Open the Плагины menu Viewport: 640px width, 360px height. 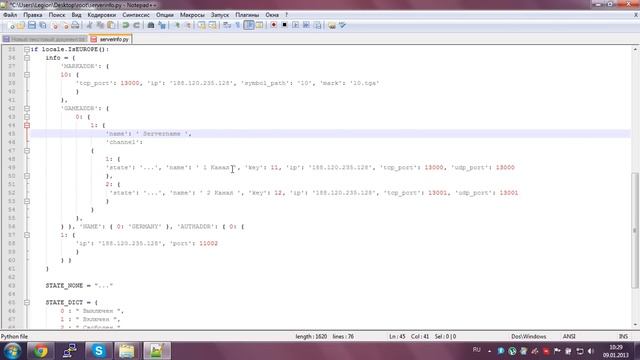click(247, 15)
